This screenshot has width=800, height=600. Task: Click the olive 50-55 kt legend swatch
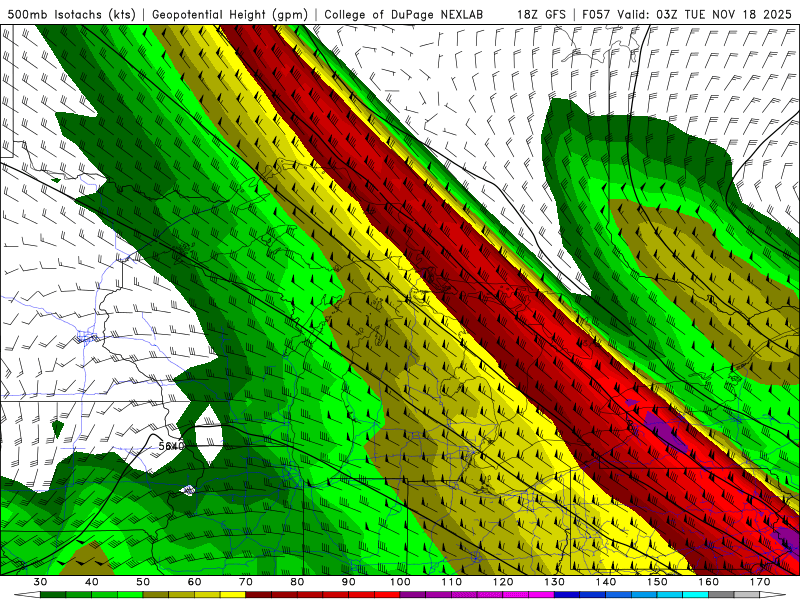[x=156, y=595]
